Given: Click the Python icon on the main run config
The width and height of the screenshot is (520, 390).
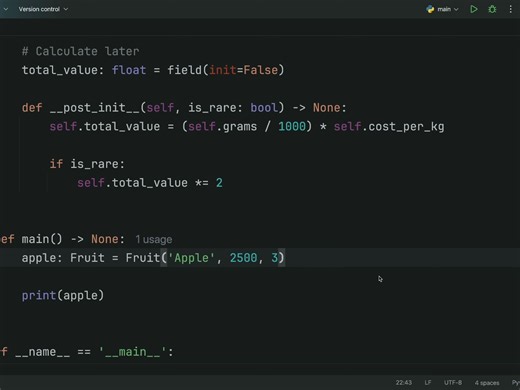Looking at the screenshot, I should 430,9.
